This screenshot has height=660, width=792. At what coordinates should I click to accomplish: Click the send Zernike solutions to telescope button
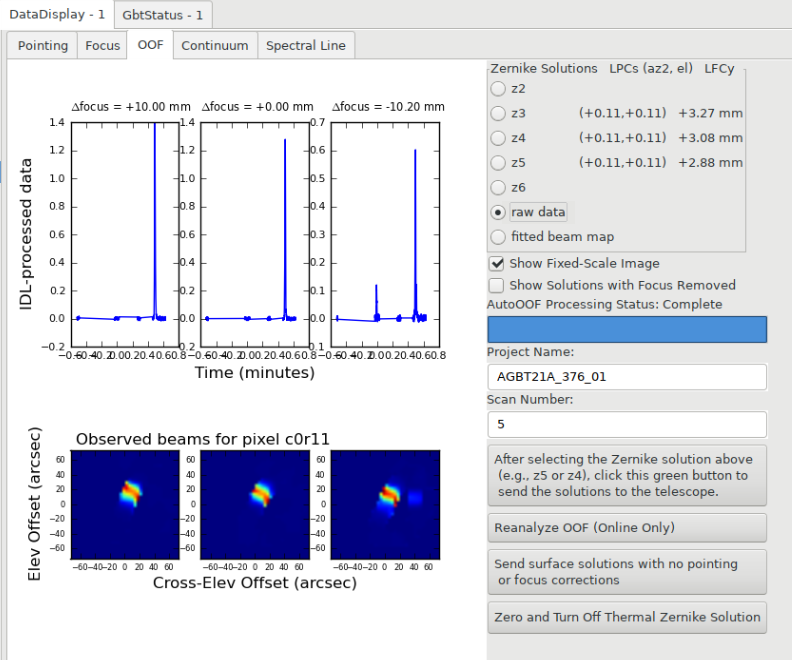tap(627, 475)
